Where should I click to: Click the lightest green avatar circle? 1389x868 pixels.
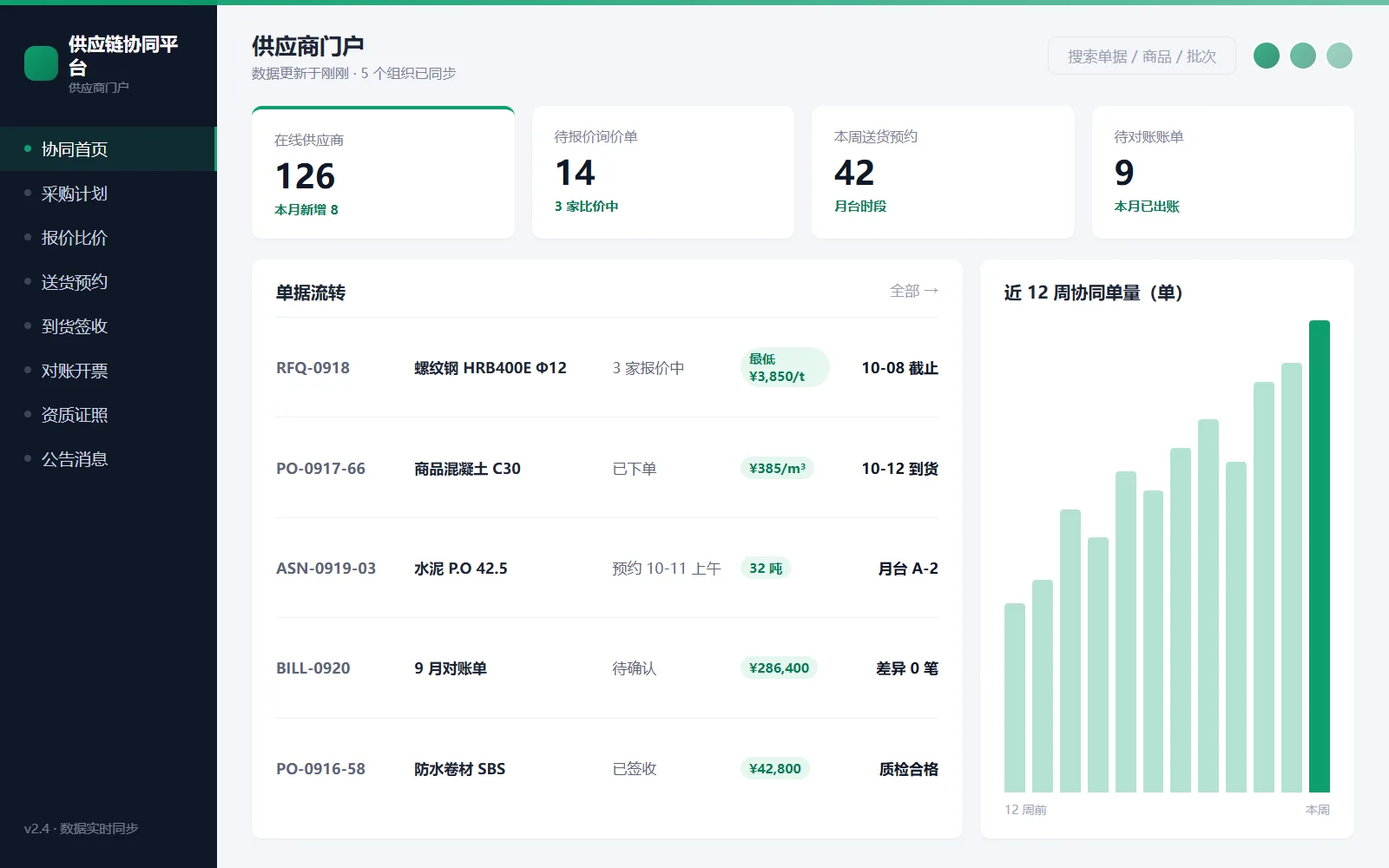point(1340,56)
